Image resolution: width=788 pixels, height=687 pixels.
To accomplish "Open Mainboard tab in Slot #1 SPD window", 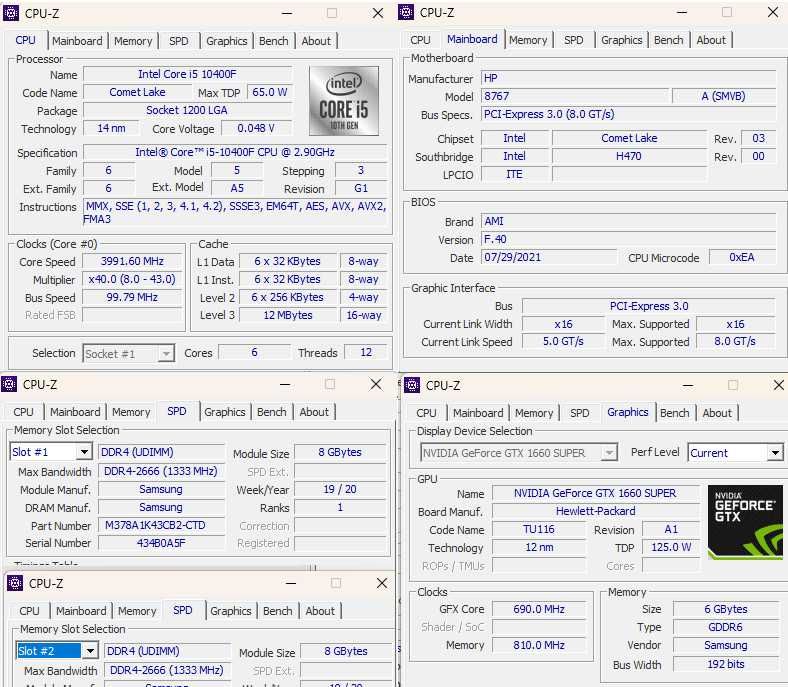I will (x=75, y=412).
